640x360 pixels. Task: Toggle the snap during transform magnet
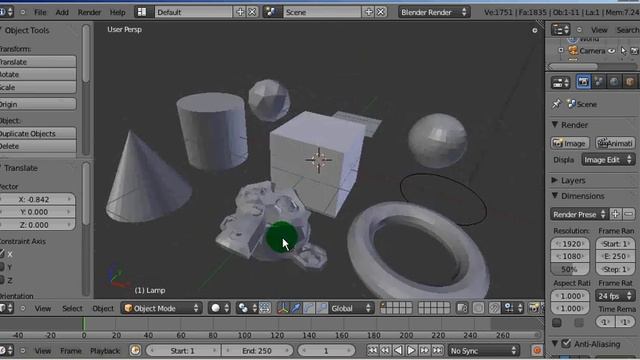495,308
